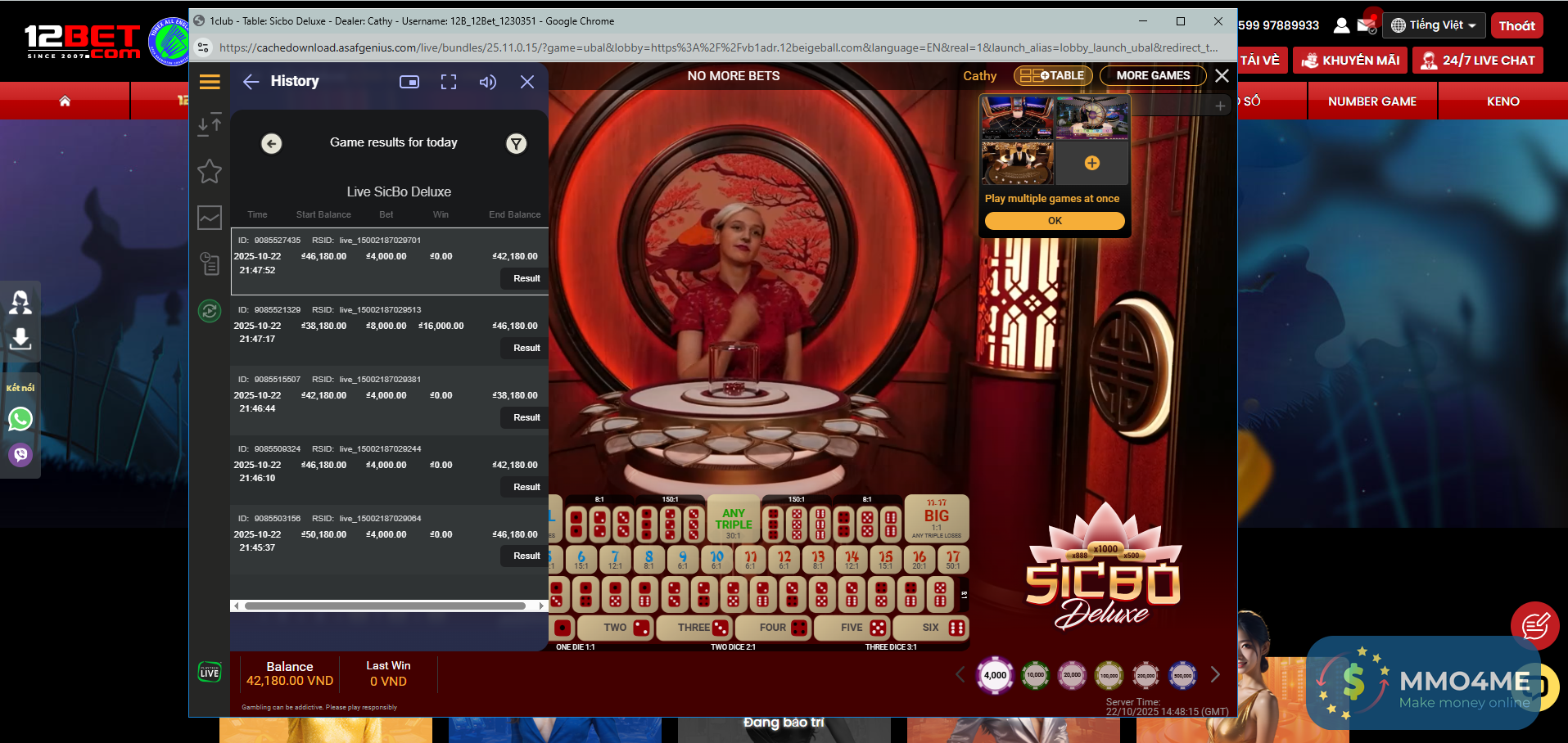Viewport: 1568px width, 743px height.
Task: Bet on single die FOUR
Action: 773,628
